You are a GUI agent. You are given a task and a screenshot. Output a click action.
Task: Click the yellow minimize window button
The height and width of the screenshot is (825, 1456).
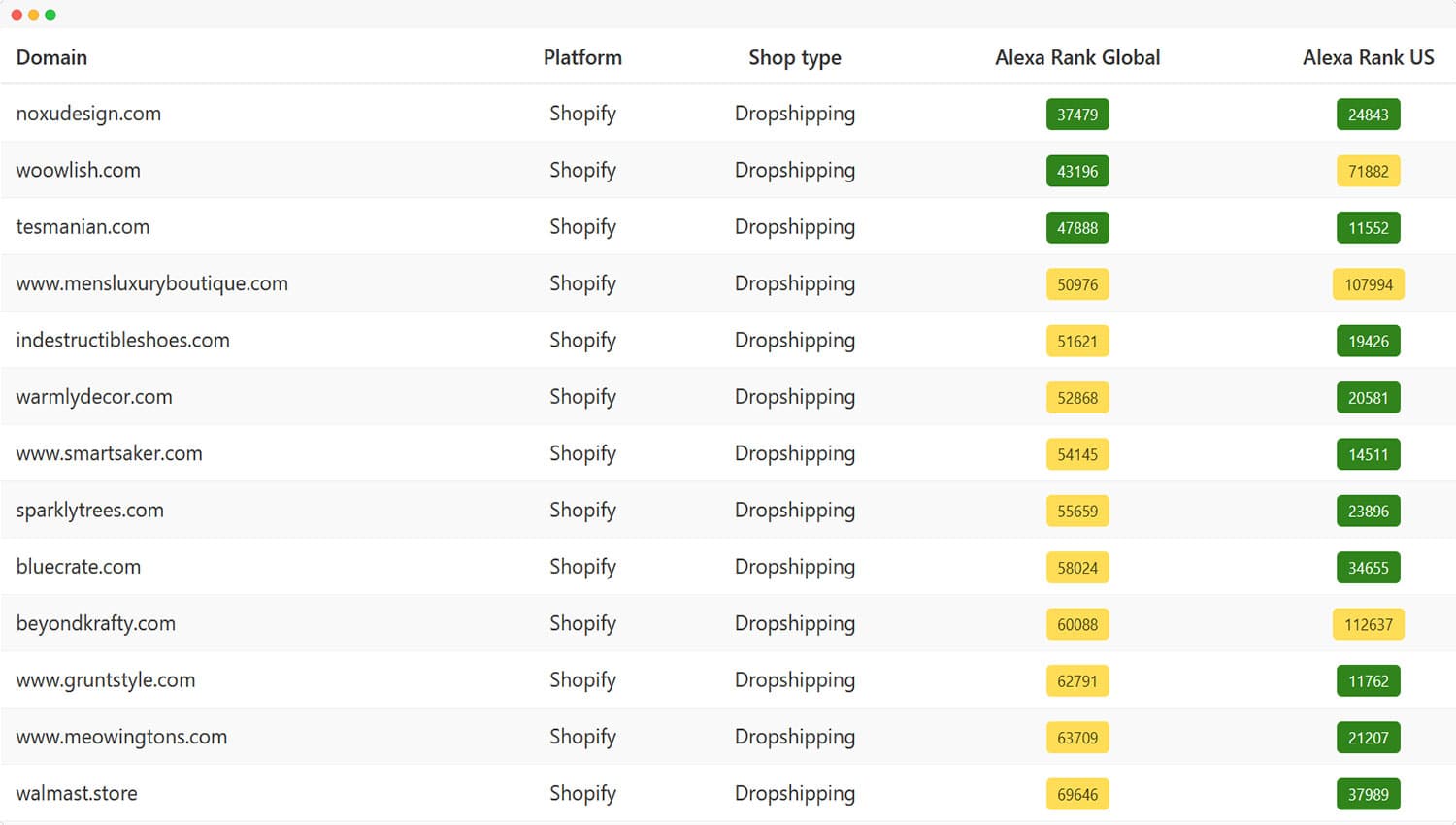[x=33, y=15]
